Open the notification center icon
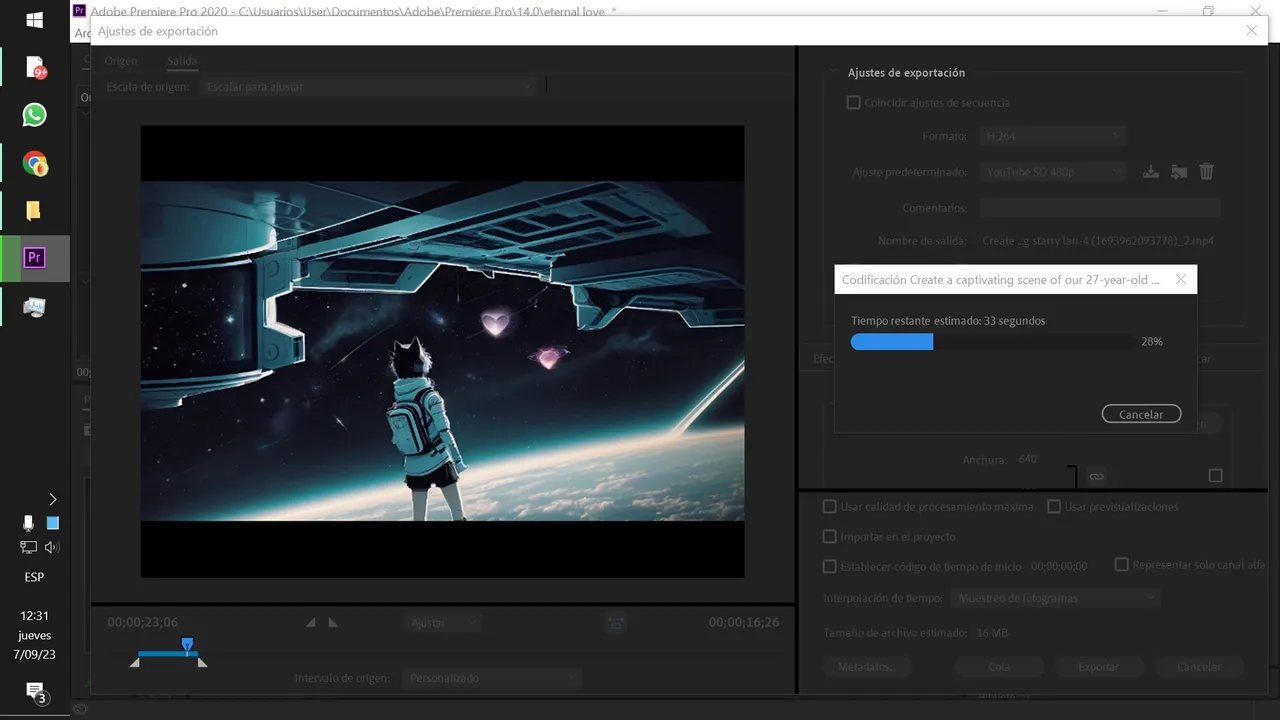Screen dimensions: 1280x720 pos(35,692)
